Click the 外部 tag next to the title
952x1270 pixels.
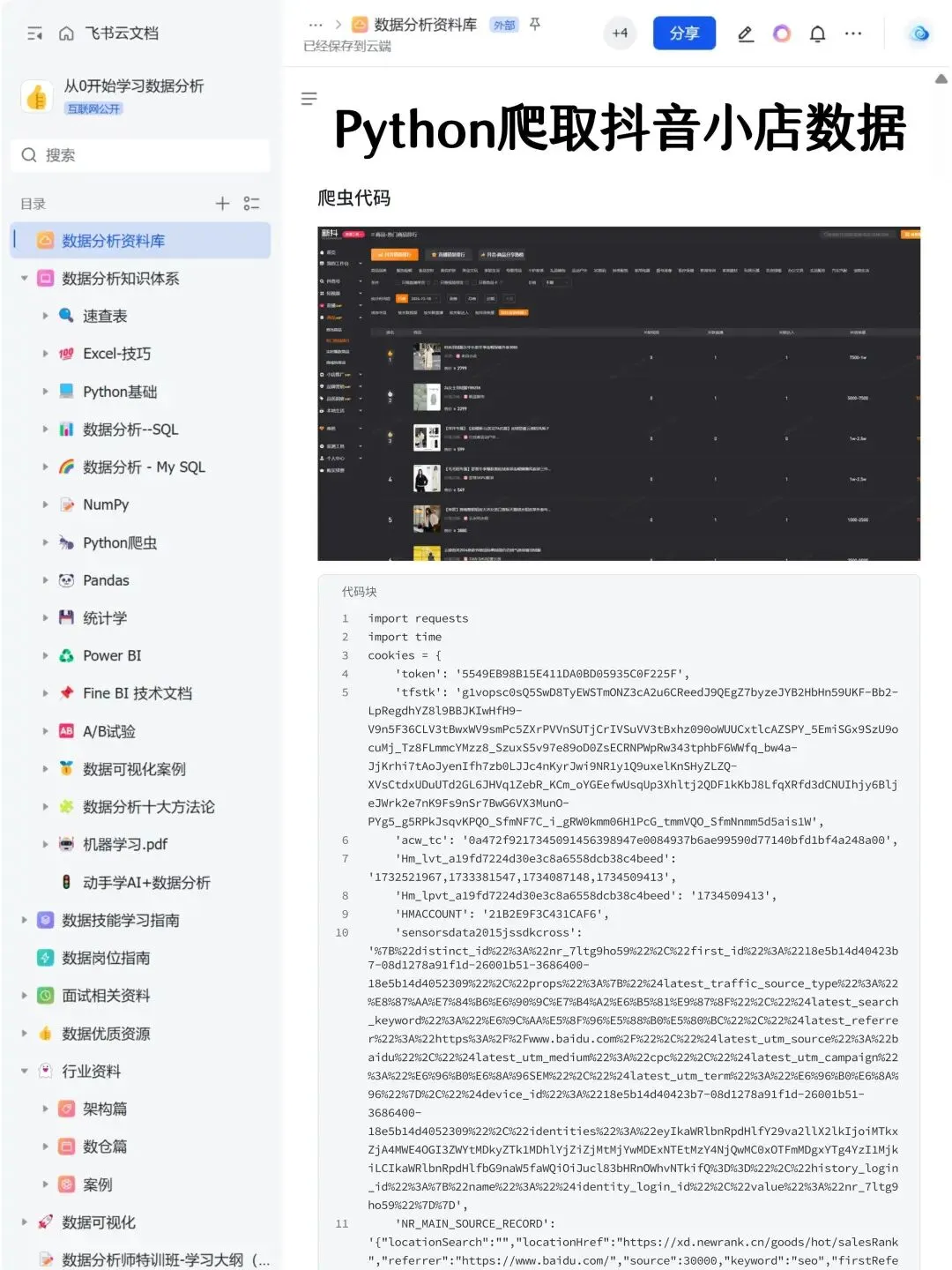(504, 25)
